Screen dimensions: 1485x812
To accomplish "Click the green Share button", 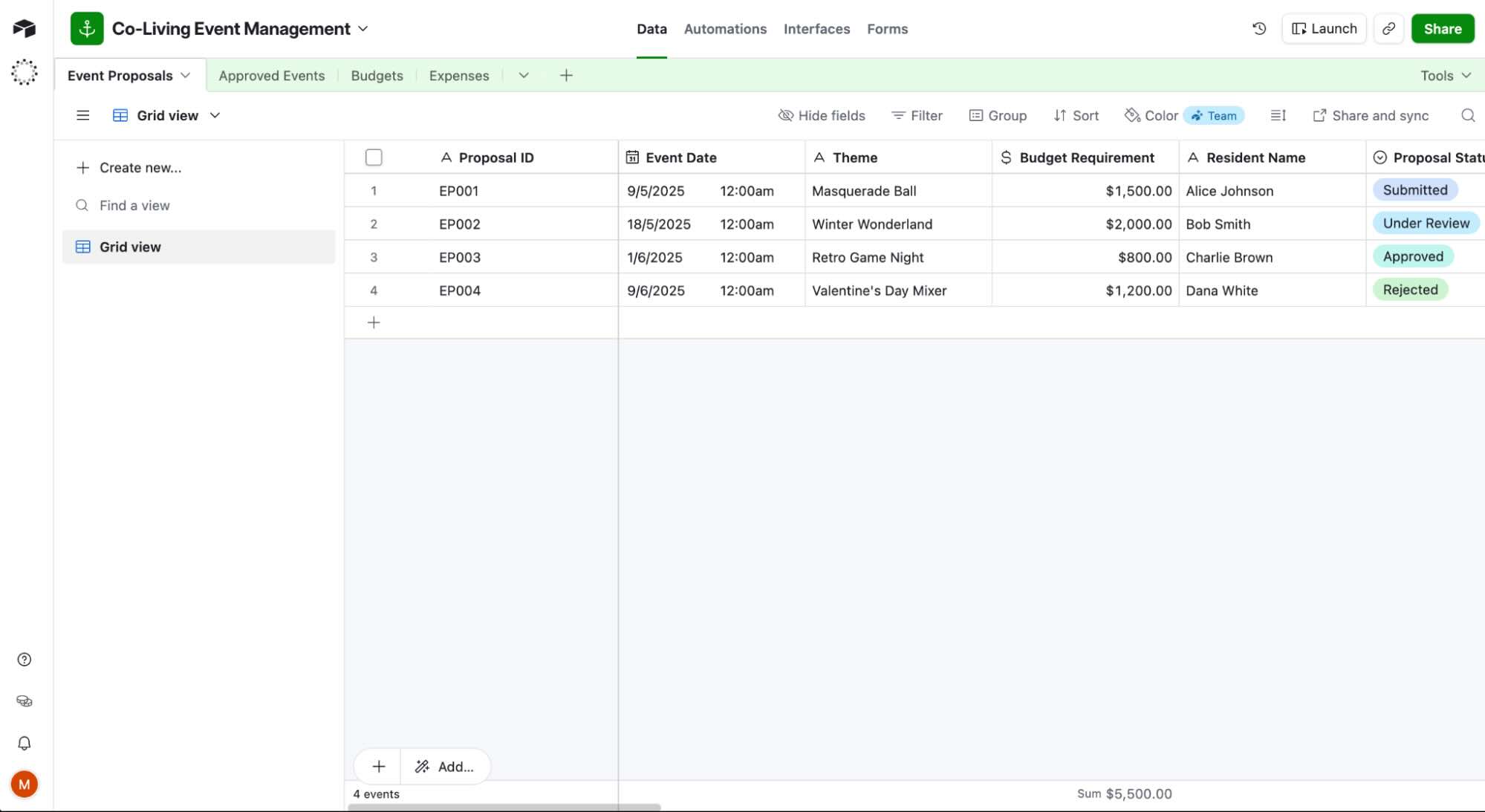I will click(1442, 28).
